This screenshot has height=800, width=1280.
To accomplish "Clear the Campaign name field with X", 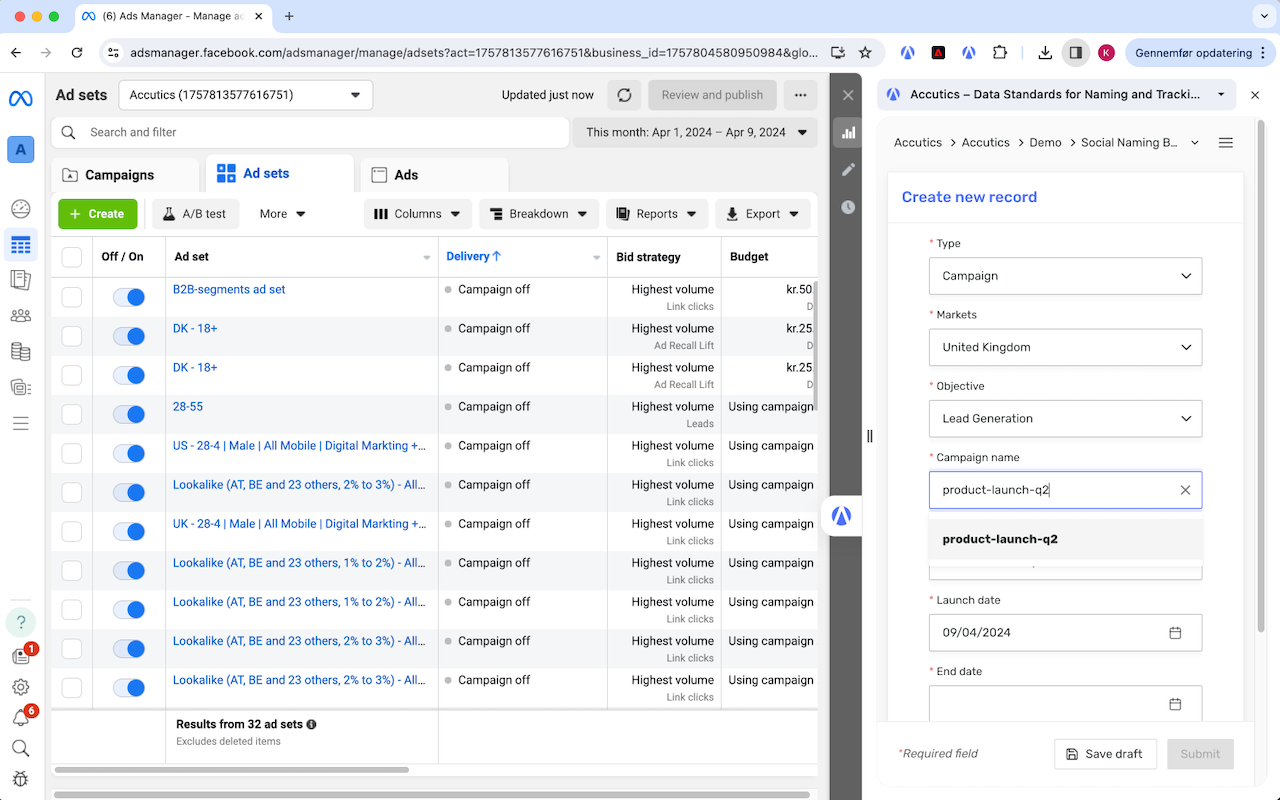I will pos(1185,490).
